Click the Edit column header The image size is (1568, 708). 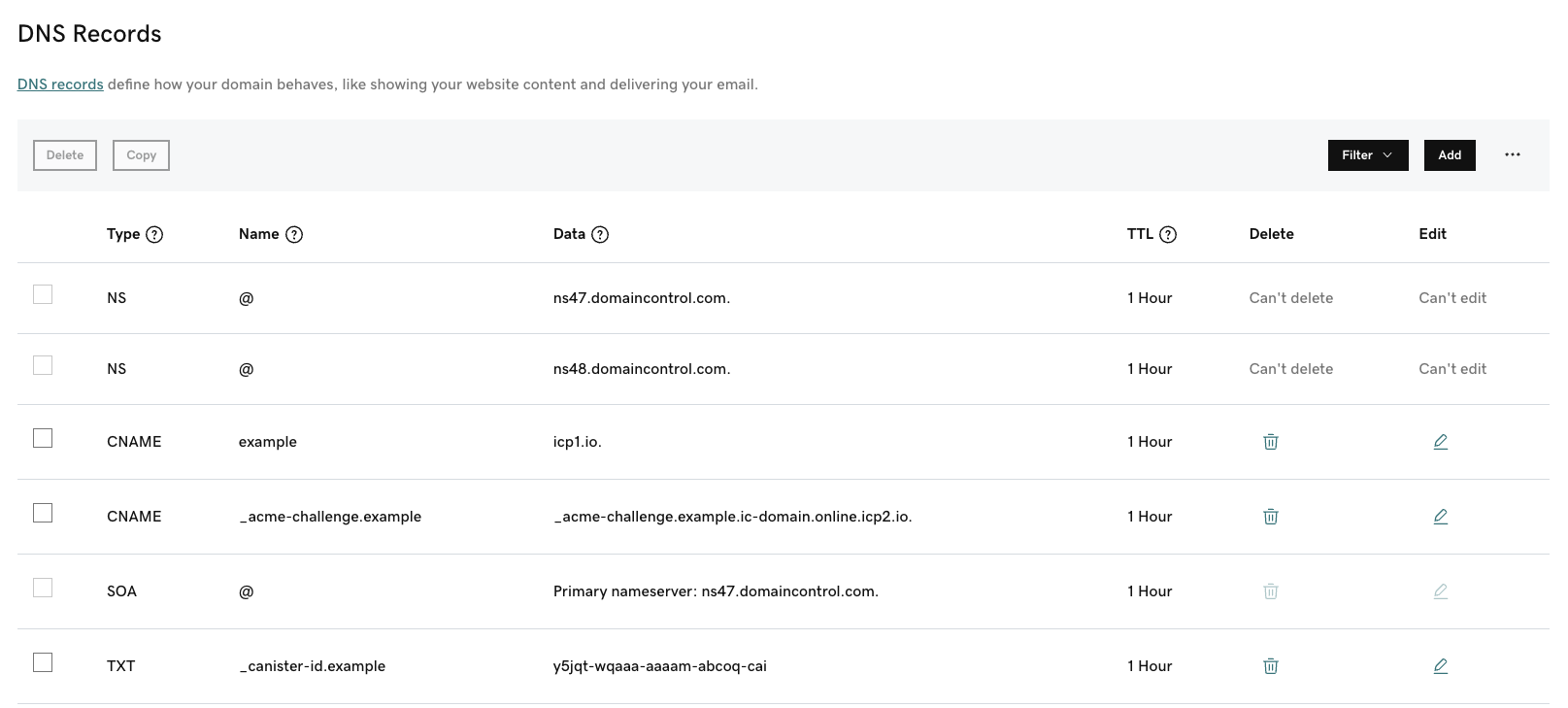[1433, 234]
